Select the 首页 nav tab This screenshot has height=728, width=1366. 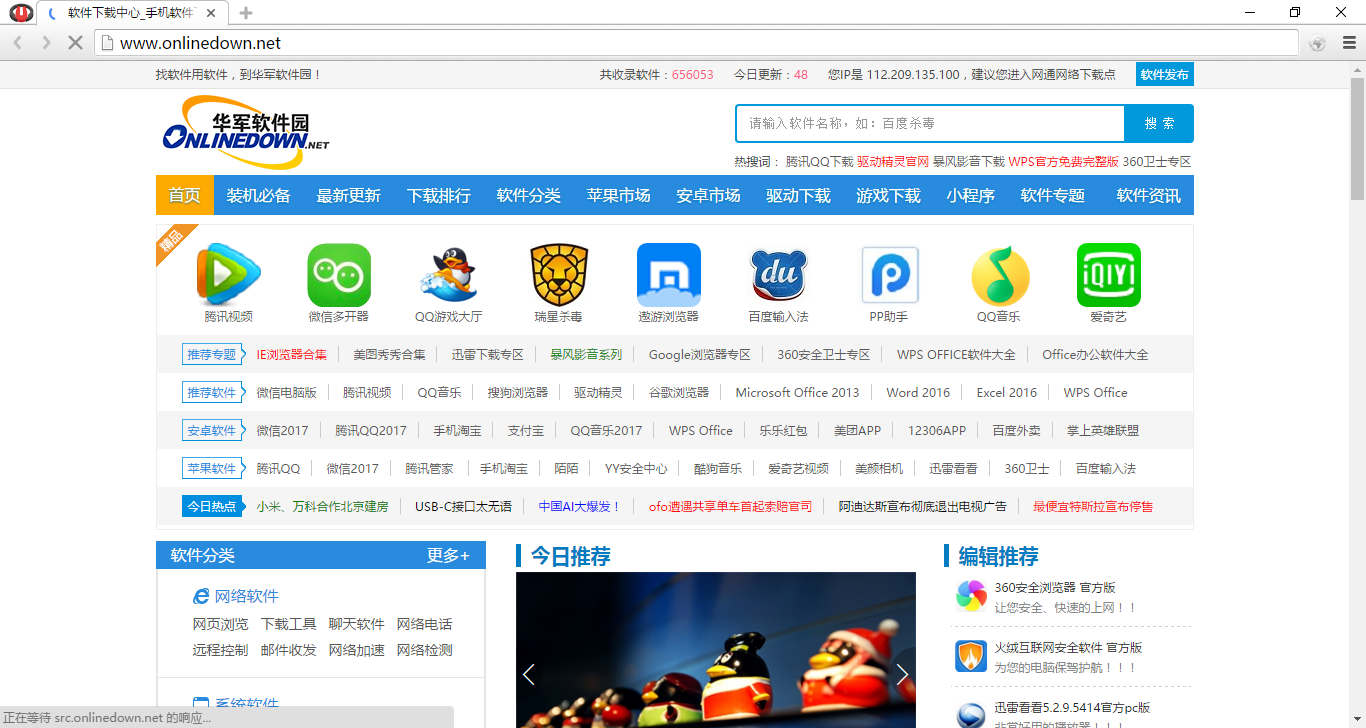(x=185, y=195)
